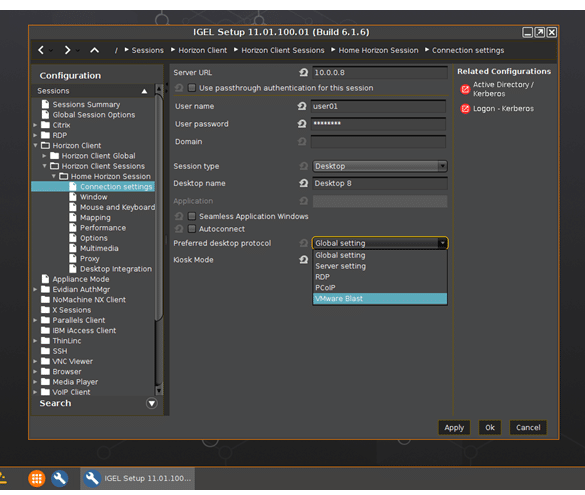Focus the Server URL input field

pyautogui.click(x=380, y=72)
